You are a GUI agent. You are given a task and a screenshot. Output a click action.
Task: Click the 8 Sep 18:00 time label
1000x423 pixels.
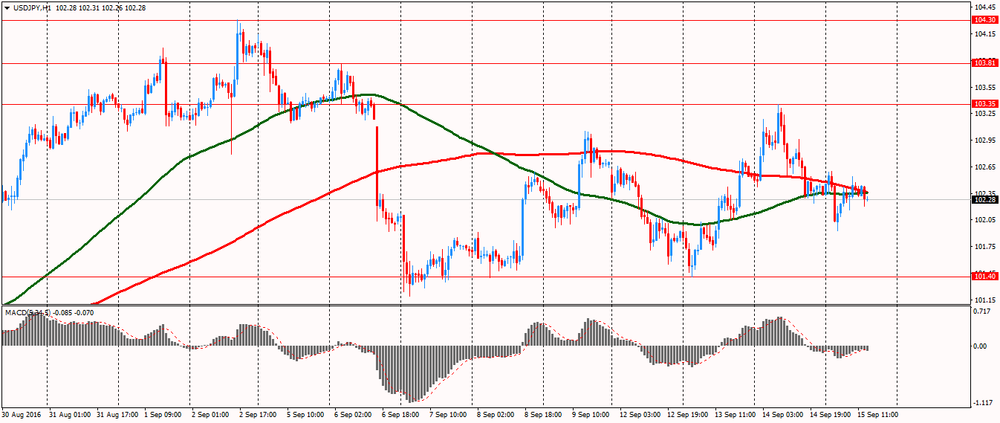coord(542,414)
